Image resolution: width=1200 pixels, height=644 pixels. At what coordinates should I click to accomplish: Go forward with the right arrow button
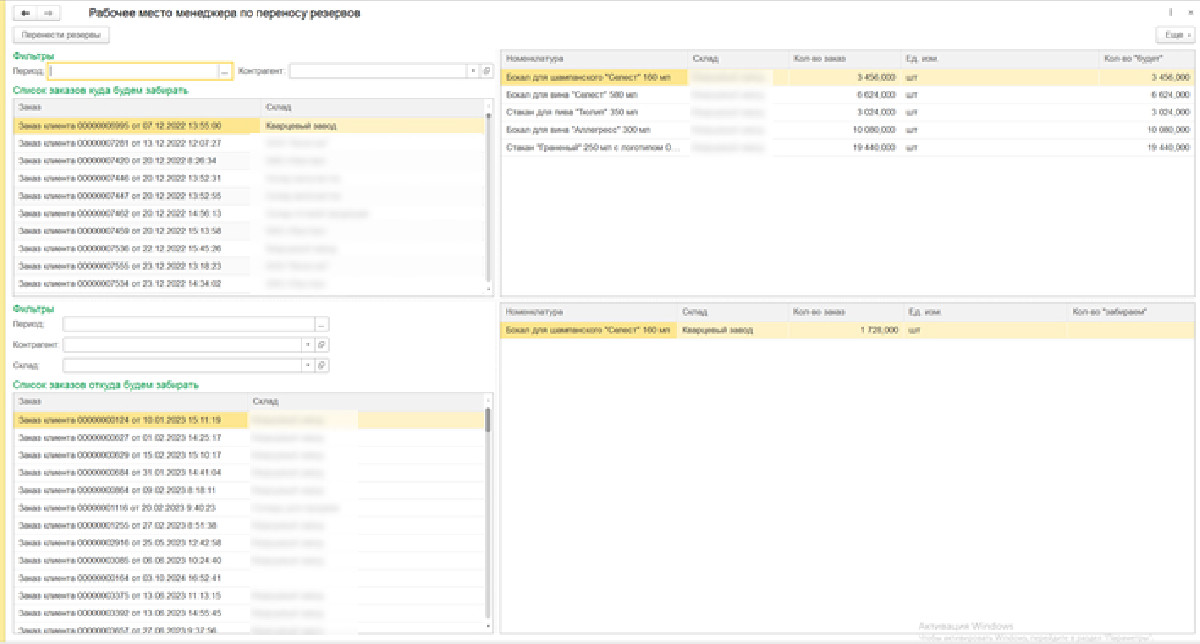(x=50, y=13)
